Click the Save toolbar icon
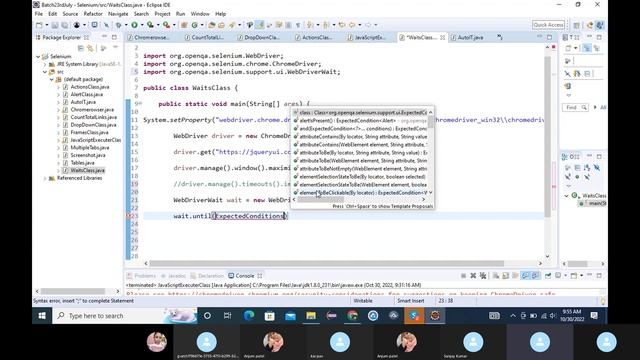The height and width of the screenshot is (360, 640). pos(55,25)
